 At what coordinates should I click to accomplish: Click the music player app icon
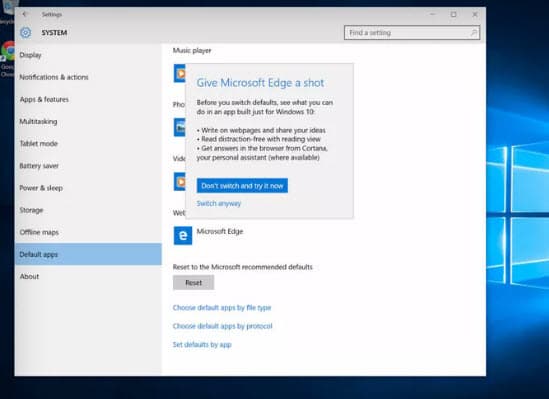(180, 74)
